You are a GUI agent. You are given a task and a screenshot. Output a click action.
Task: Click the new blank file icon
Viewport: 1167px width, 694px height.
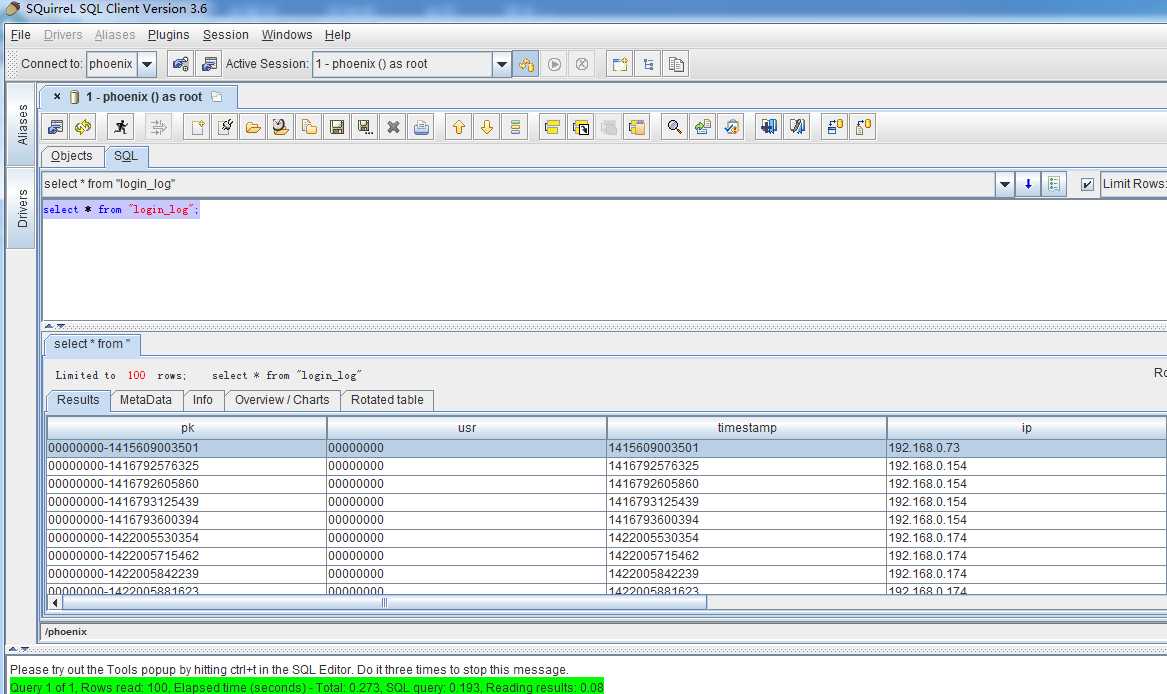coord(197,127)
